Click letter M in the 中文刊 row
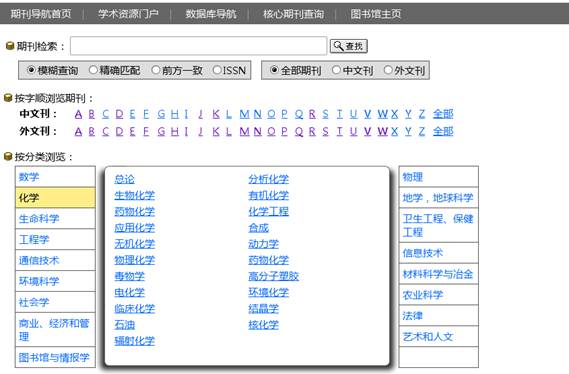 pos(245,114)
